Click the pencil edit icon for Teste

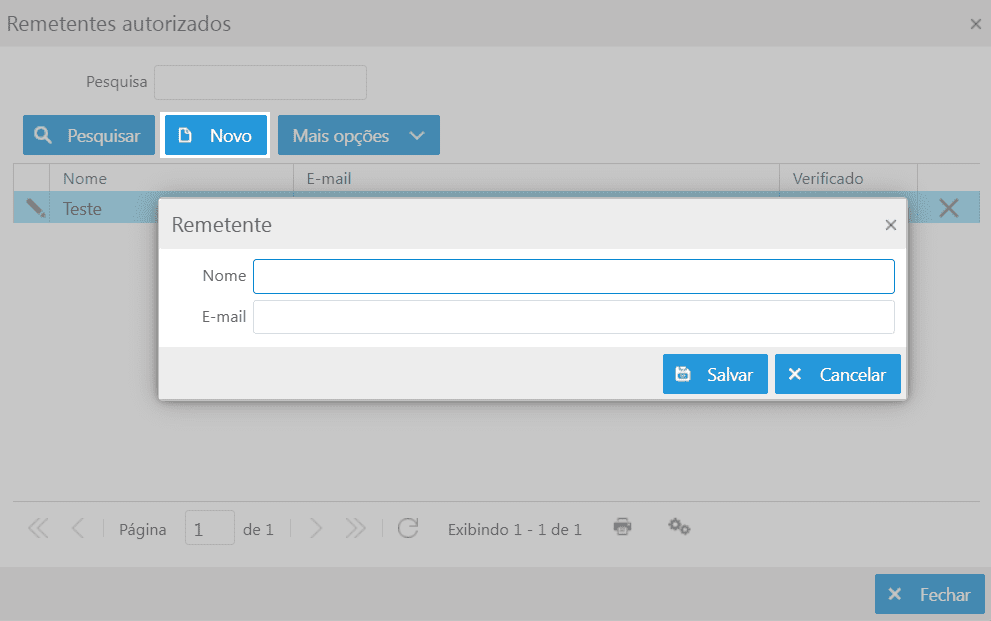[x=36, y=208]
